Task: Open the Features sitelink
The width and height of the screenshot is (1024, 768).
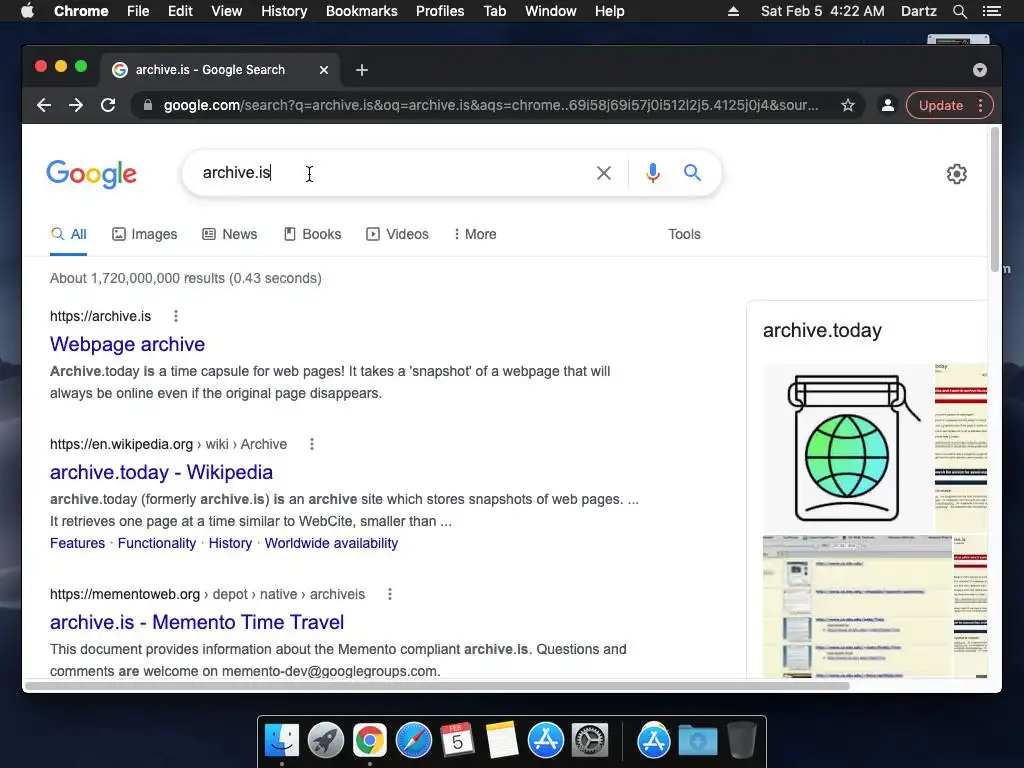Action: 77,543
